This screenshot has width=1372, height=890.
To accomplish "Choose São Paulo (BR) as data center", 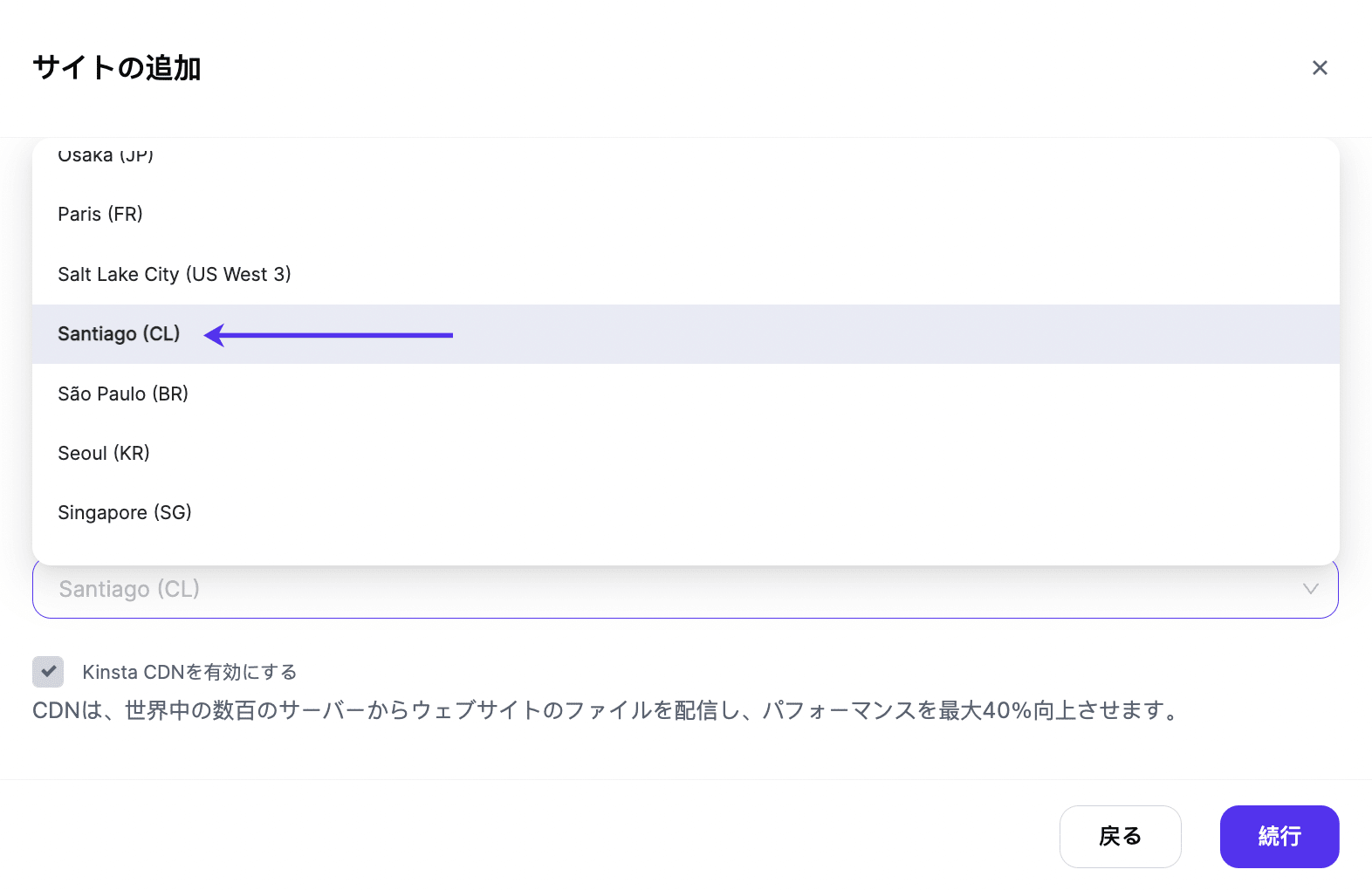I will [123, 394].
